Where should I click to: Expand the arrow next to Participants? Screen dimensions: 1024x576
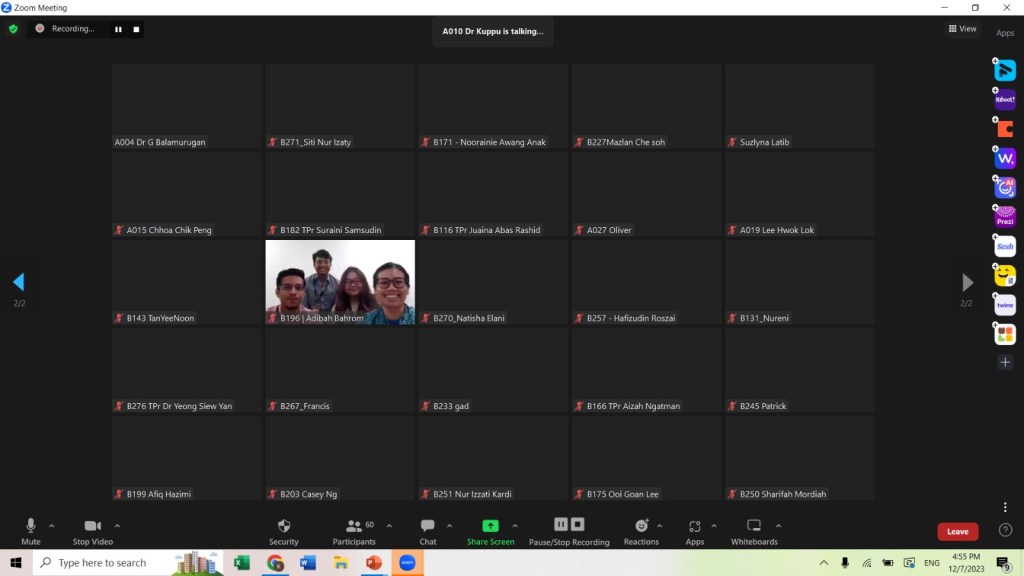tap(389, 525)
